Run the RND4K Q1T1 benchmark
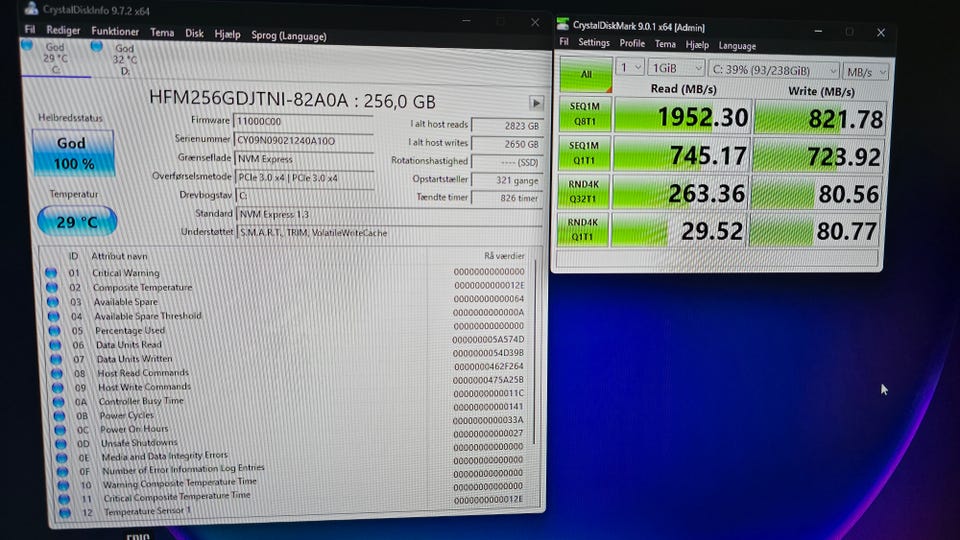960x540 pixels. coord(583,229)
